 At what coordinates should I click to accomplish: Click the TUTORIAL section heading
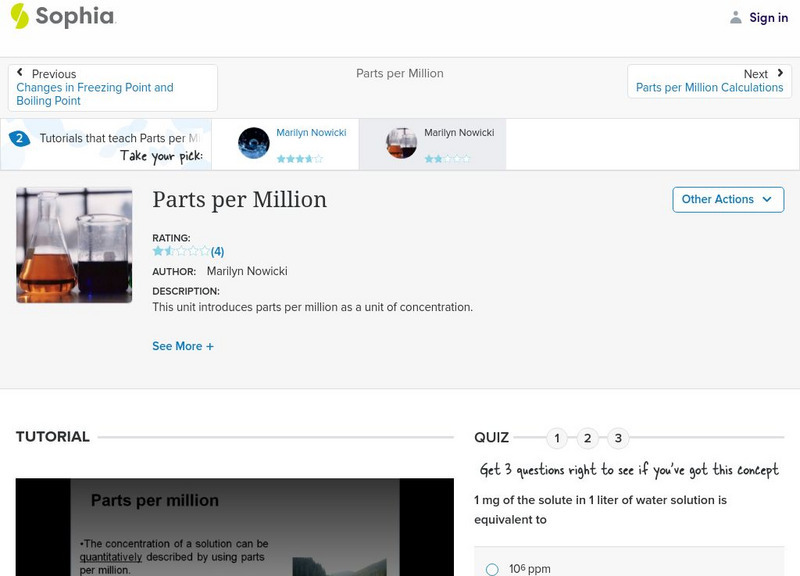pyautogui.click(x=52, y=437)
